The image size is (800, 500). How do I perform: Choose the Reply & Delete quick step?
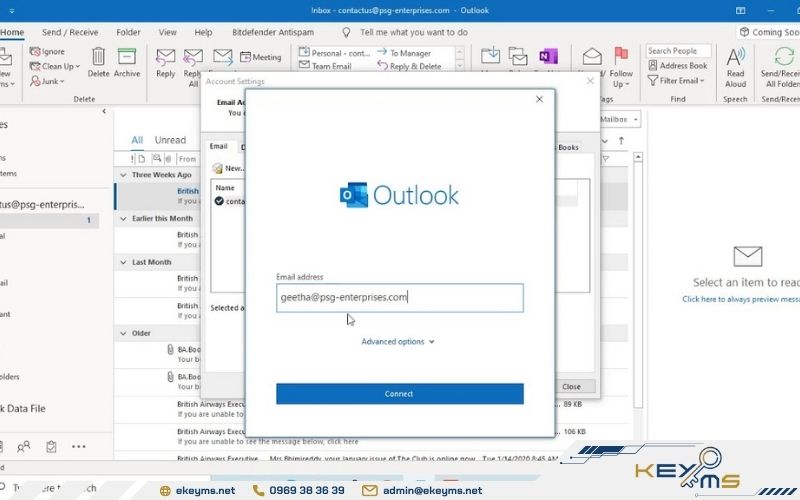[409, 66]
